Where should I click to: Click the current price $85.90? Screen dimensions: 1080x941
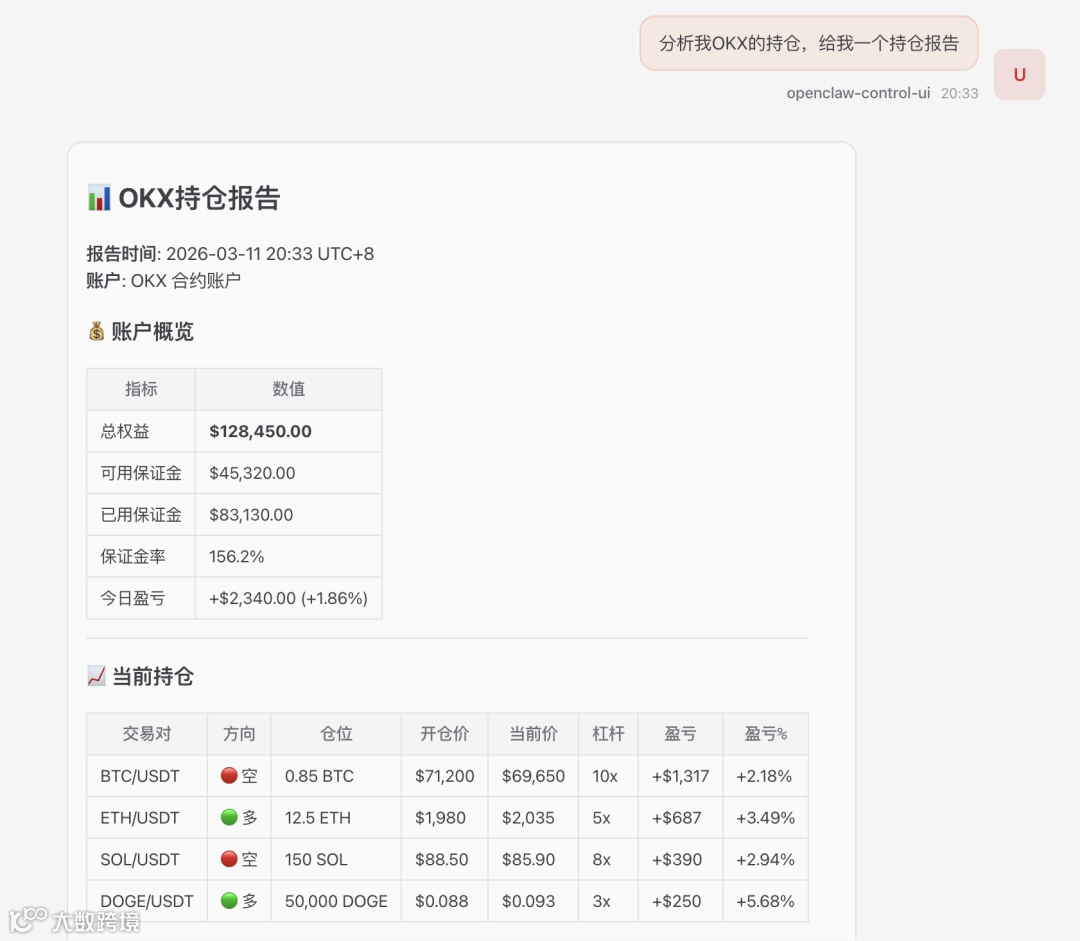coord(528,859)
